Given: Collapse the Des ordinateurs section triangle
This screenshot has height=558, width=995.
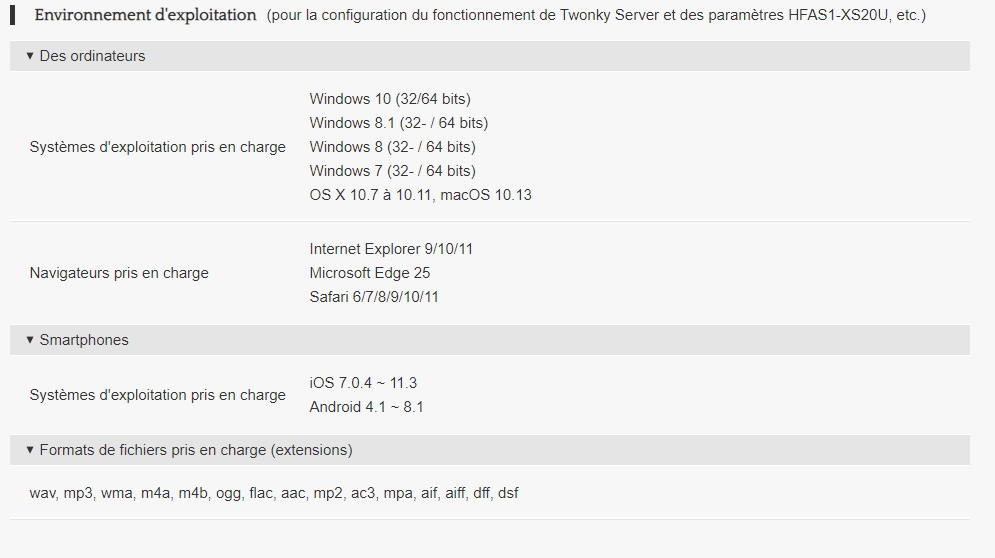Looking at the screenshot, I should tap(30, 56).
